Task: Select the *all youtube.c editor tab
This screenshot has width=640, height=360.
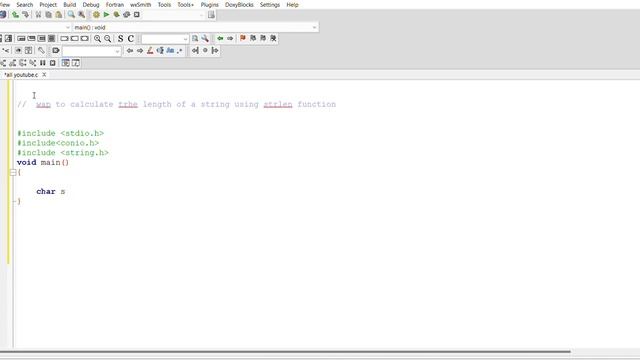Action: click(21, 75)
